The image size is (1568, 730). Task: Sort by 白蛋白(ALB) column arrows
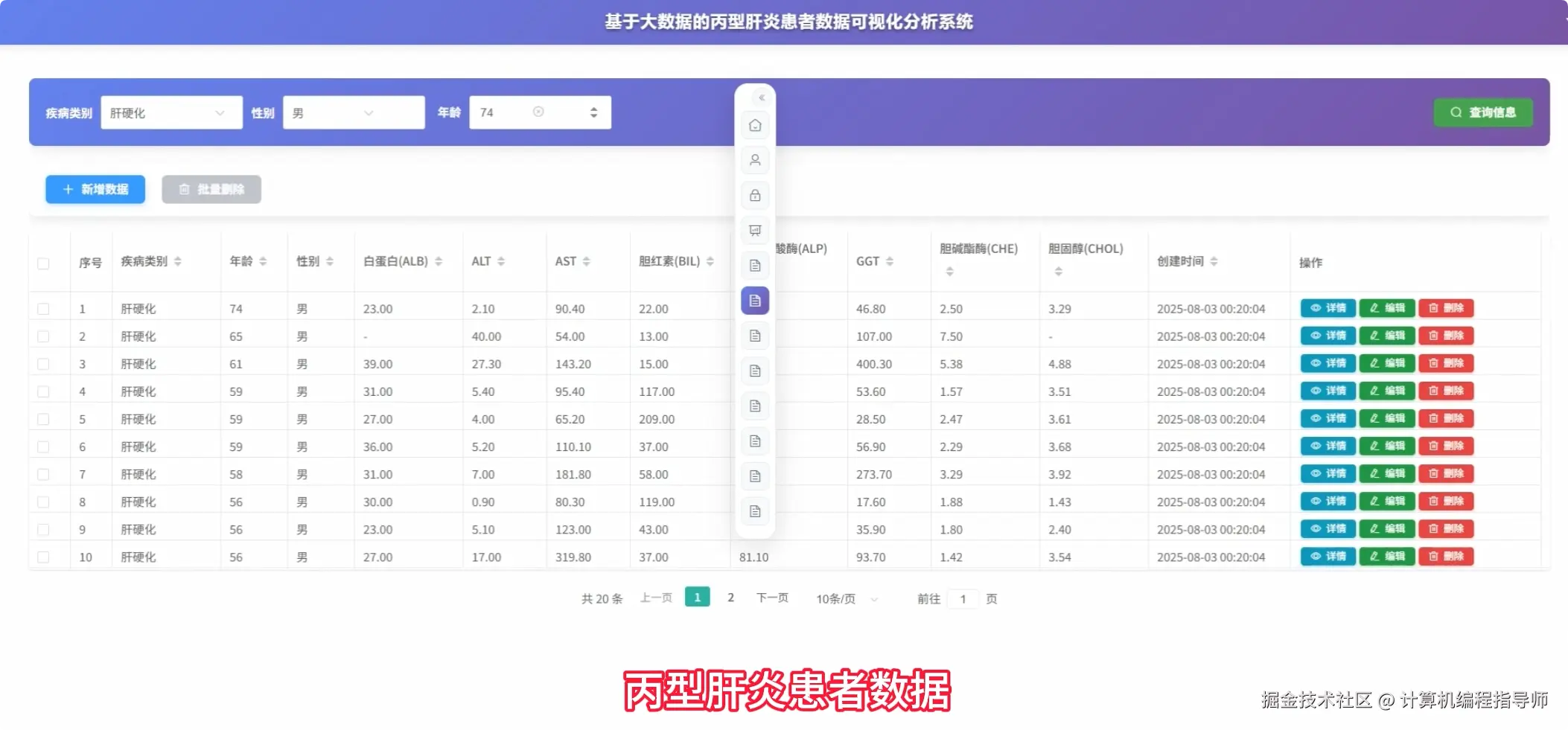pyautogui.click(x=439, y=261)
